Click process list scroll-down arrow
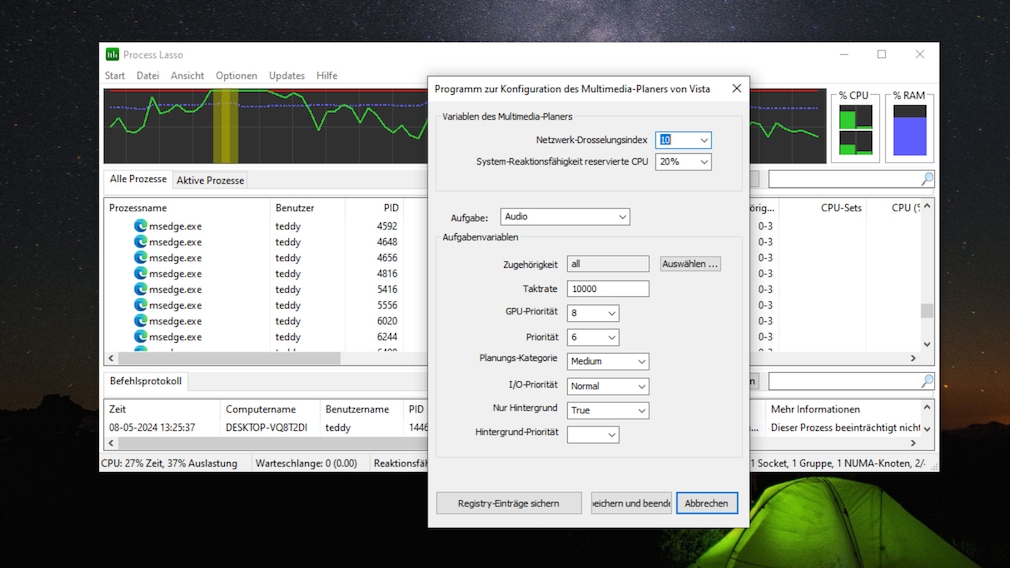The width and height of the screenshot is (1010, 568). [x=926, y=345]
